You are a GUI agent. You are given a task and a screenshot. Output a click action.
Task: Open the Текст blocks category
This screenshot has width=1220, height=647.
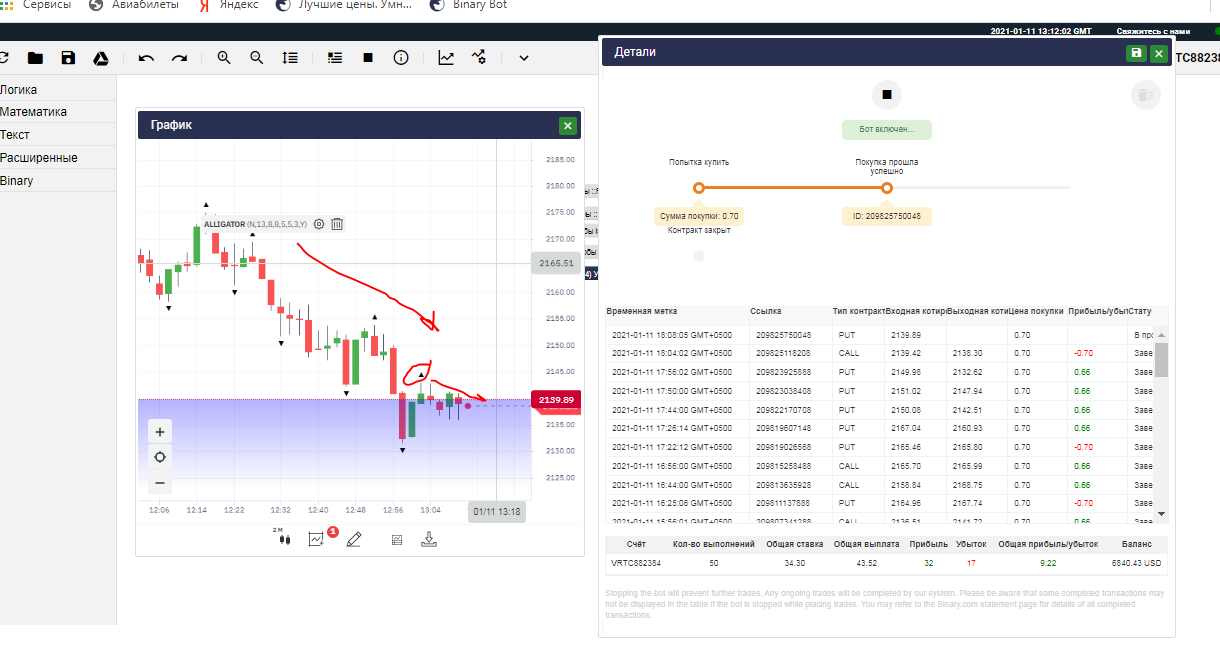pos(58,135)
